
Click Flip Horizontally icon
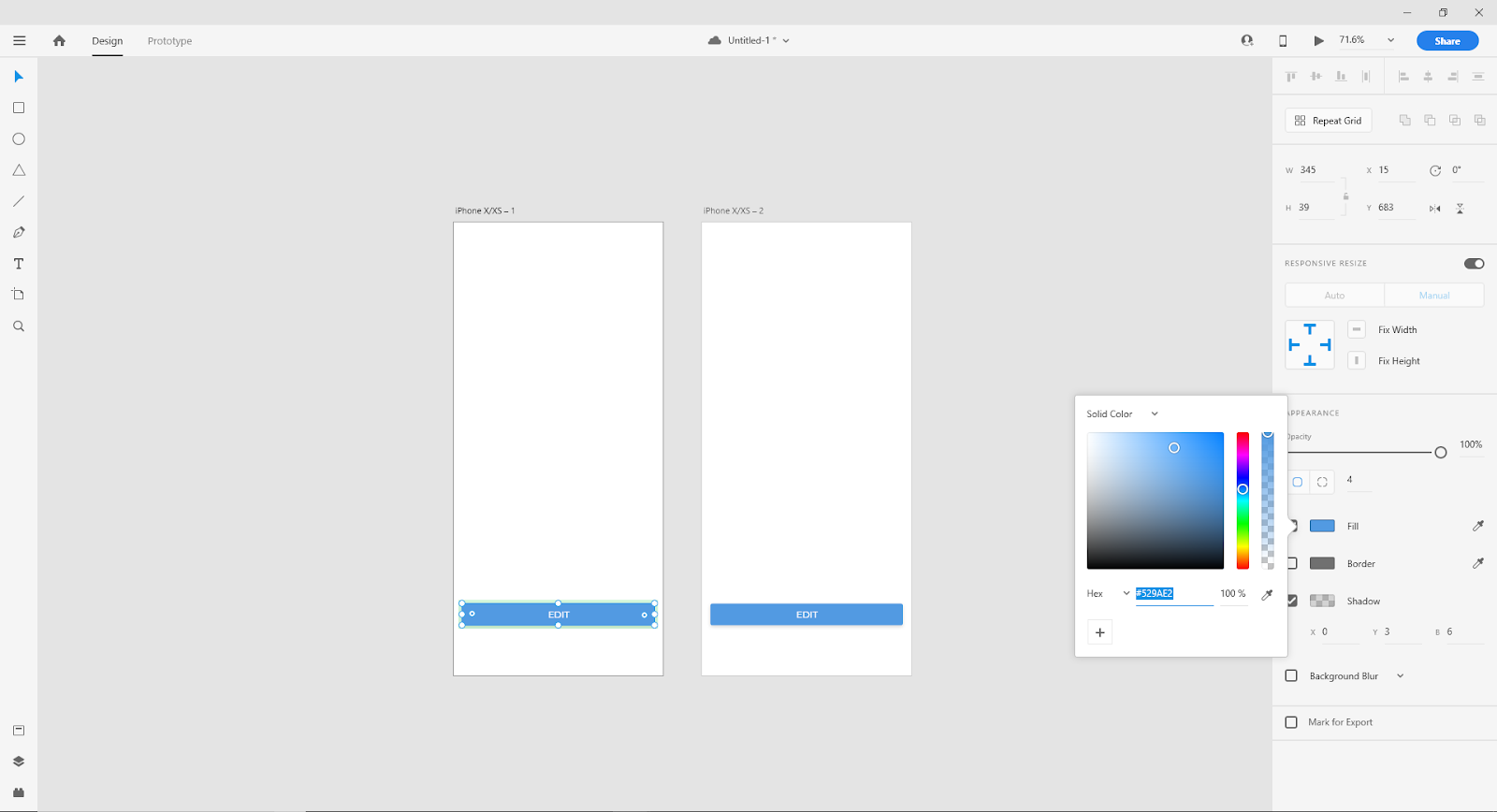1435,209
